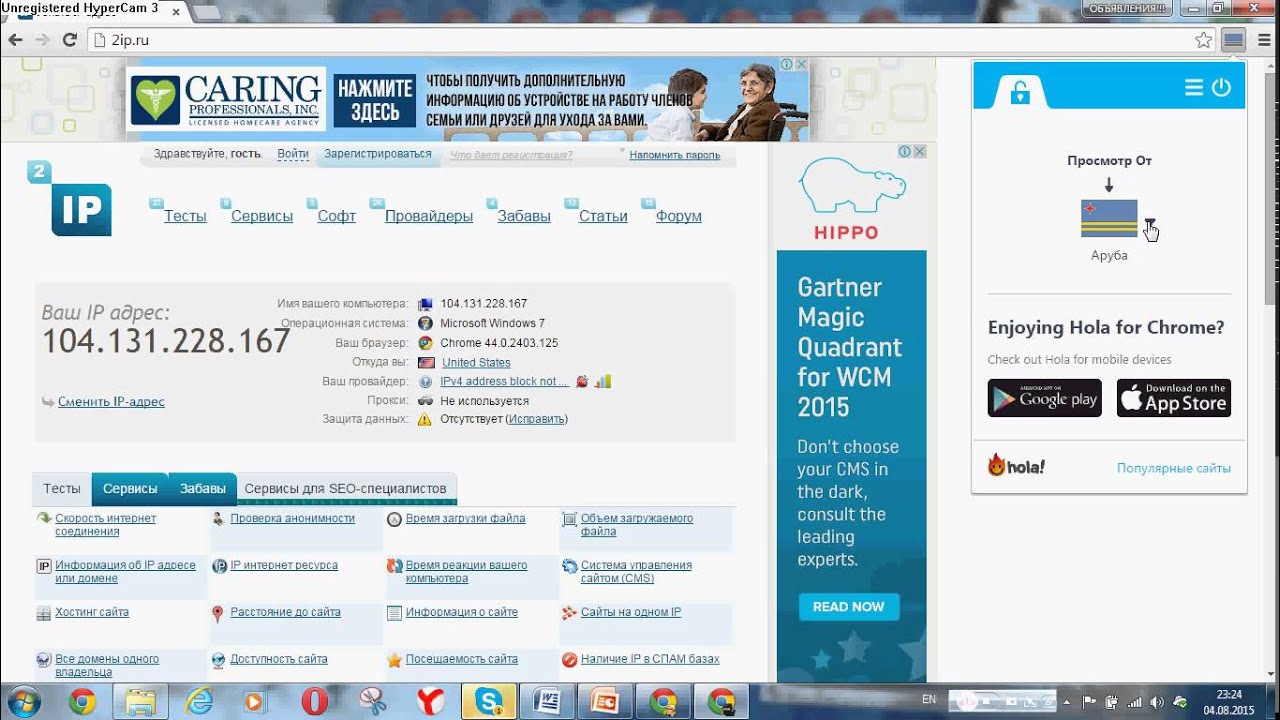
Task: Click the provider rating bar-chart icon
Action: tap(602, 381)
